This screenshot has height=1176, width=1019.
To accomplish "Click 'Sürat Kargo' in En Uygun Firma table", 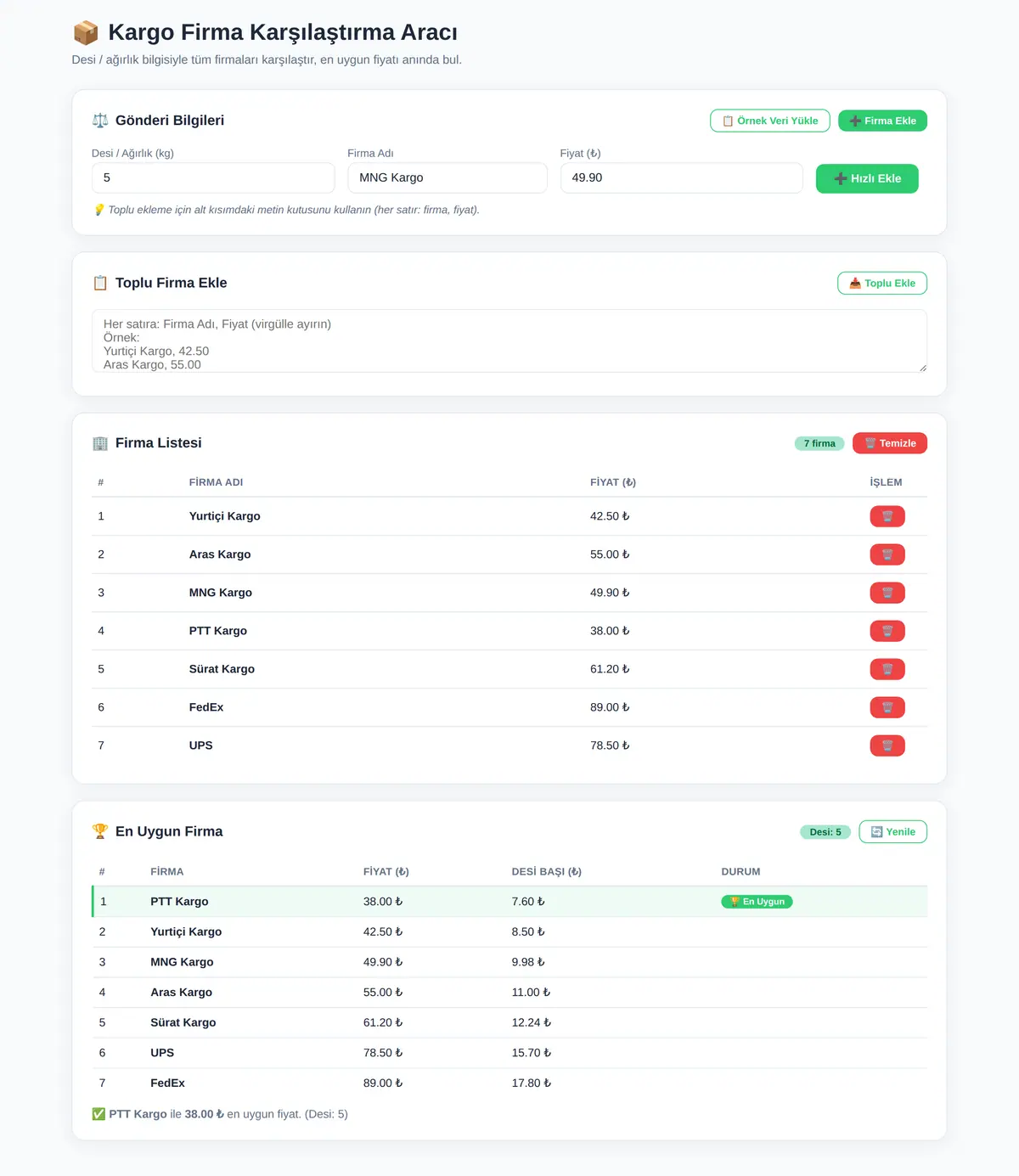I will 183,1022.
